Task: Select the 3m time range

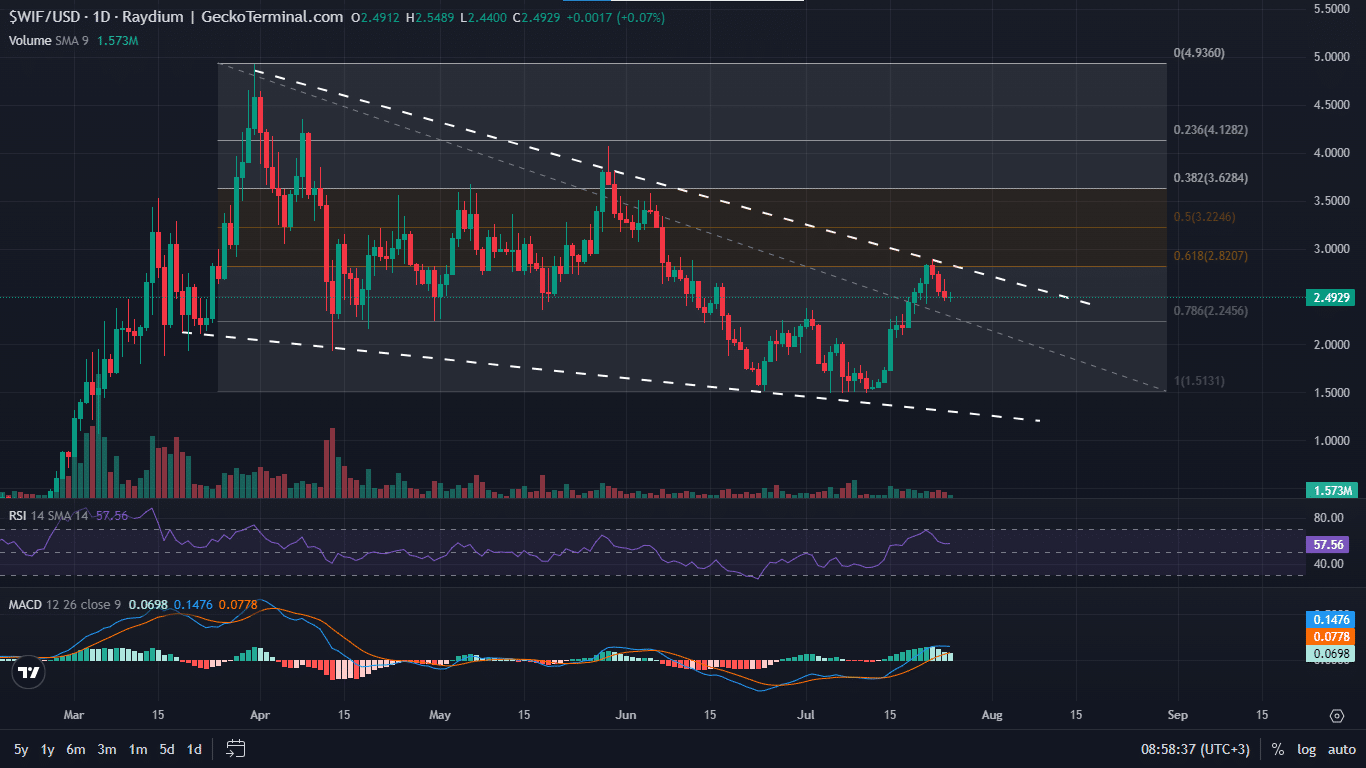Action: point(107,749)
